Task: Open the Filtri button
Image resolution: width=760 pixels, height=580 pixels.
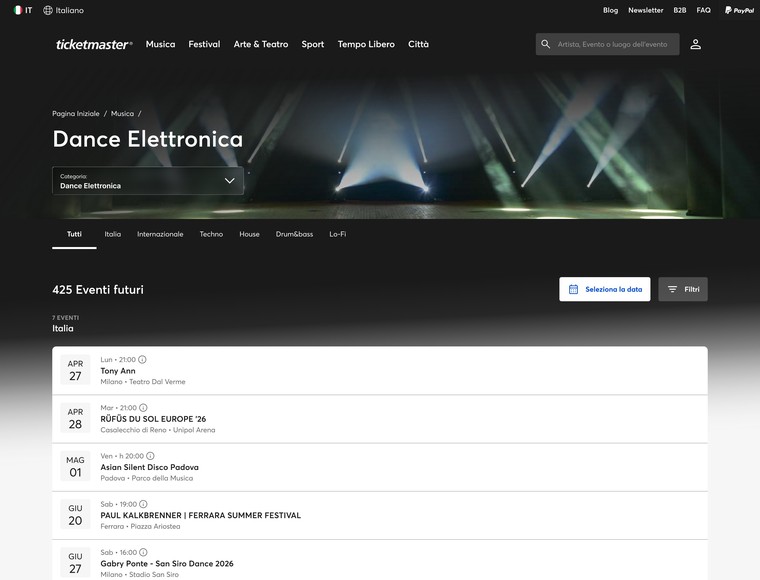Action: (682, 289)
